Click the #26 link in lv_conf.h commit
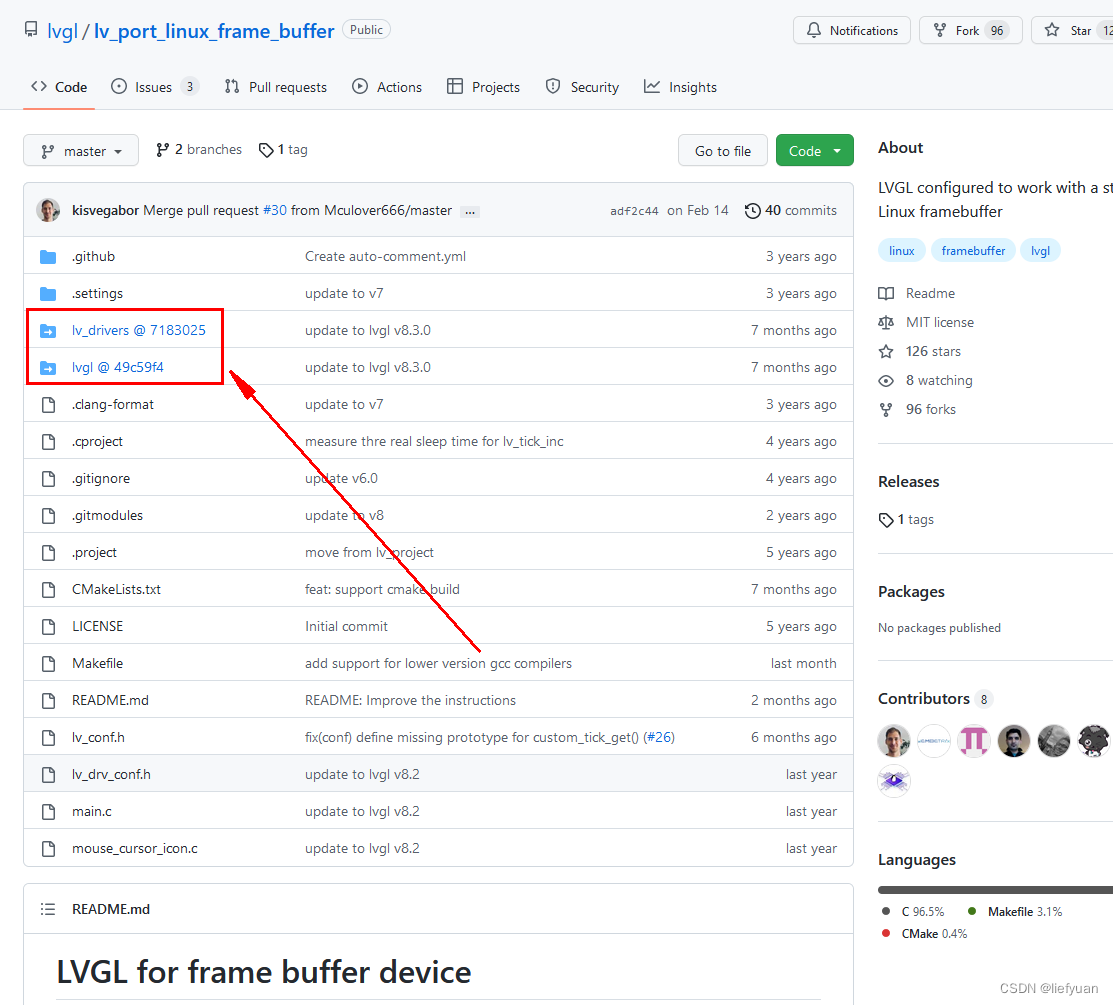 click(659, 737)
